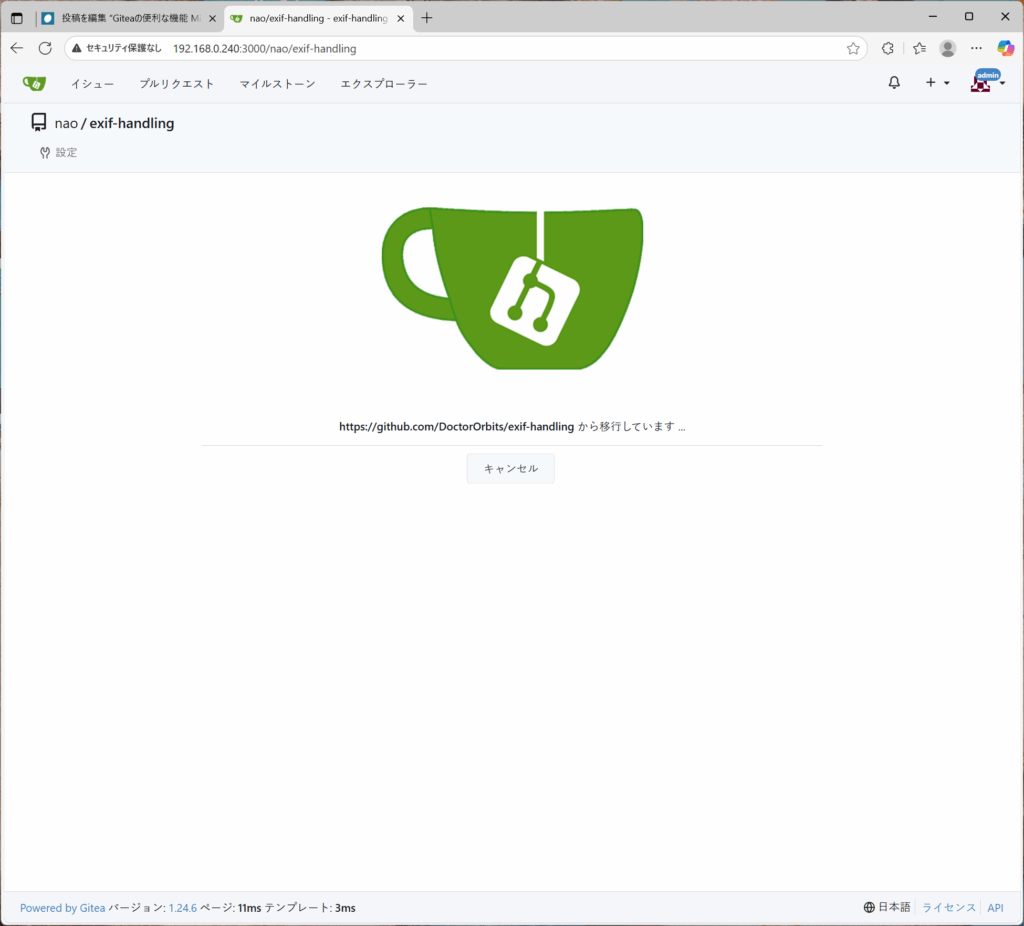The image size is (1024, 926).
Task: Go to プルリクエスト page
Action: tap(177, 84)
